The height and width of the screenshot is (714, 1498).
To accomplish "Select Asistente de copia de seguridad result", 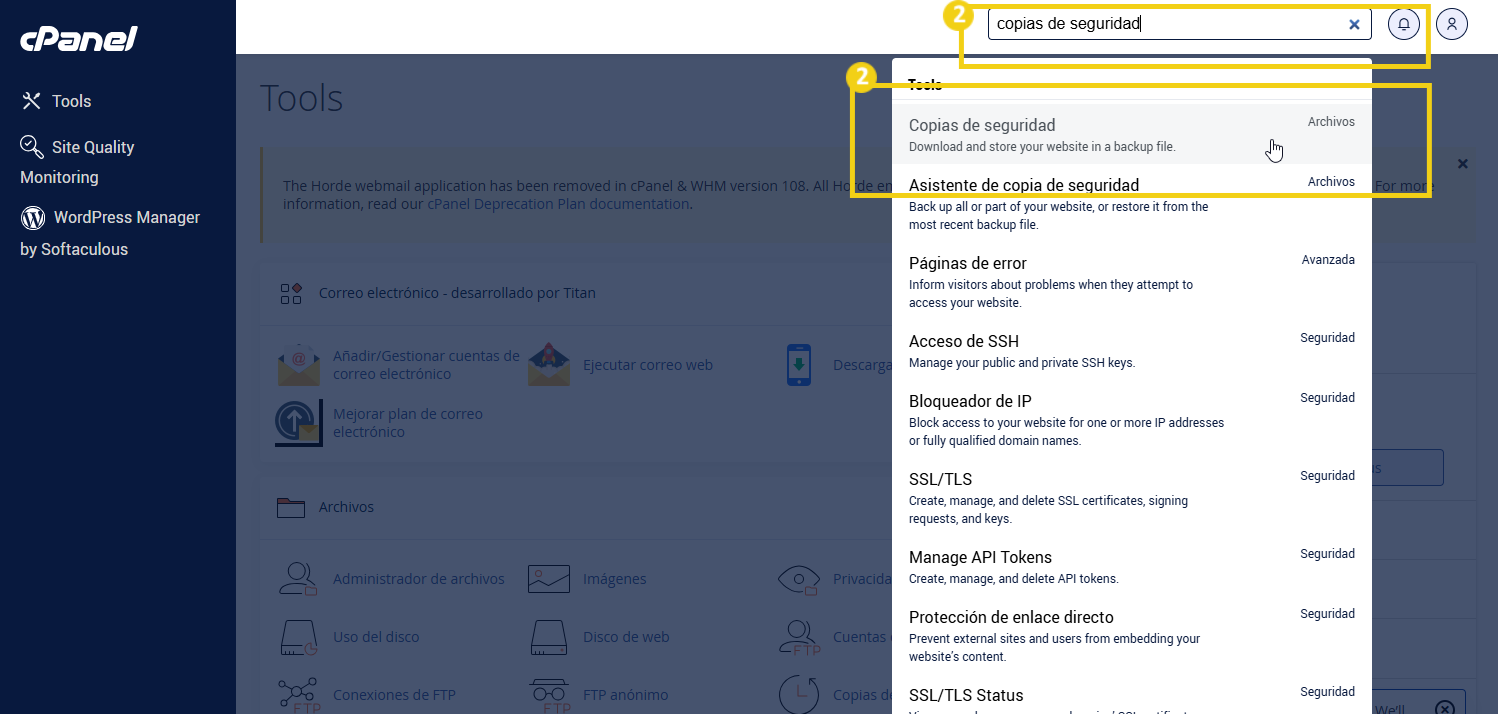I will coord(1132,203).
